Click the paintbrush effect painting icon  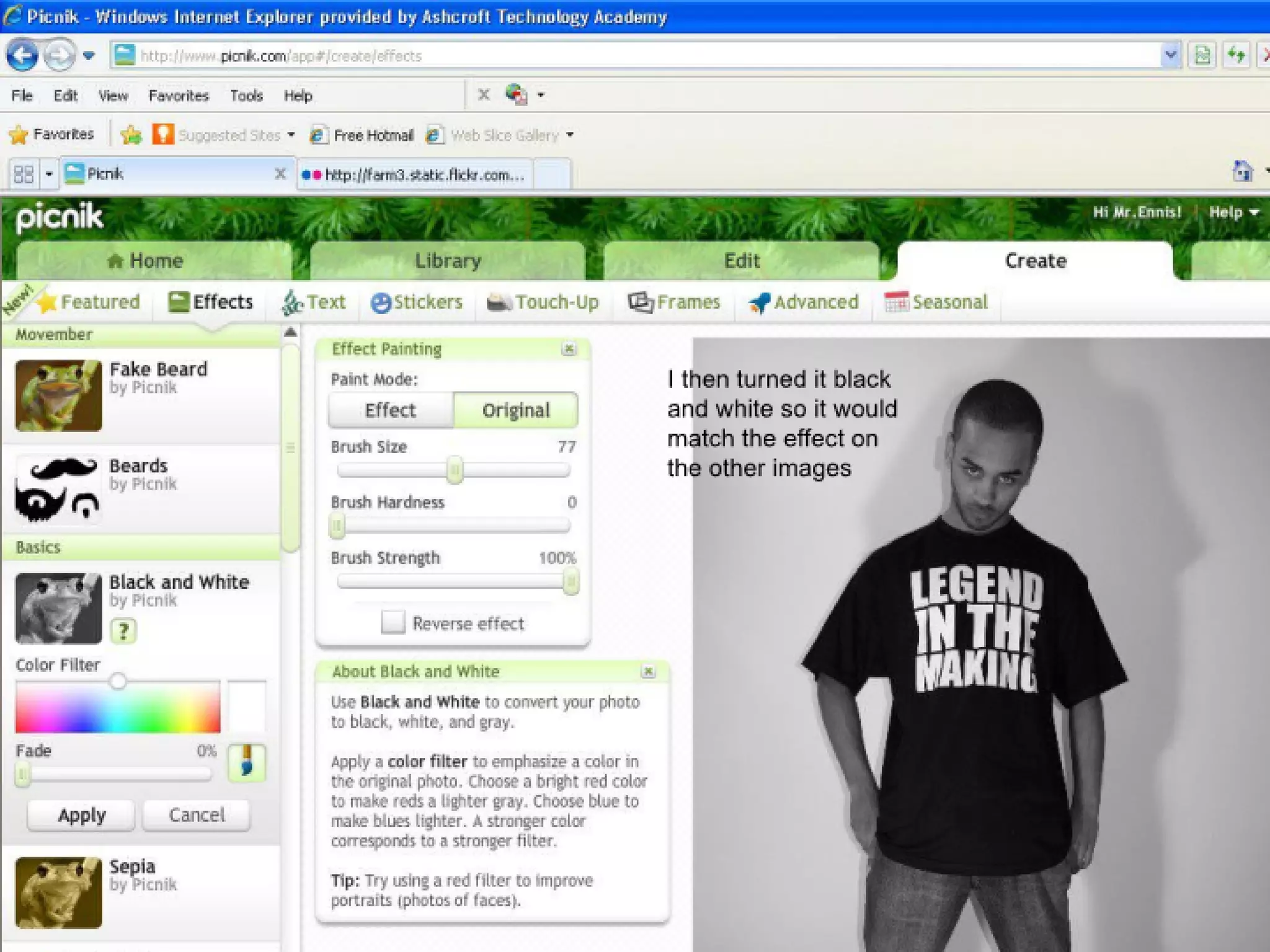[x=247, y=762]
